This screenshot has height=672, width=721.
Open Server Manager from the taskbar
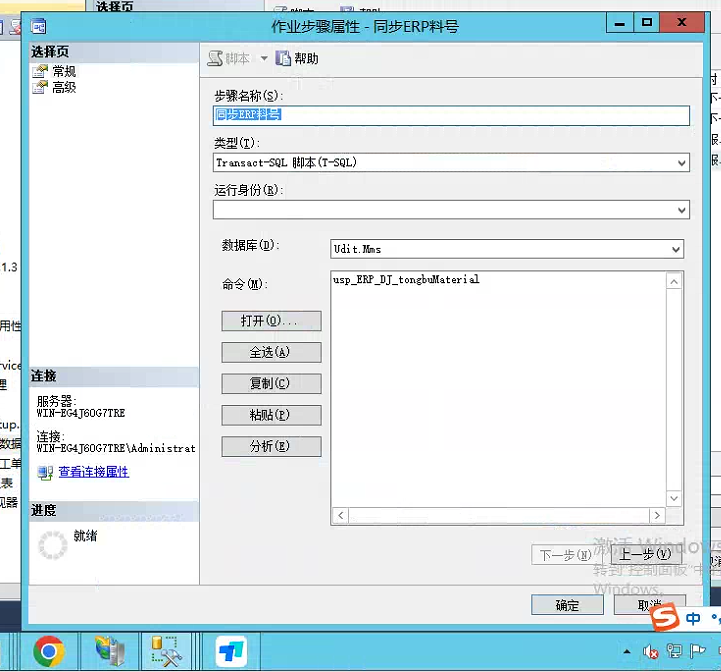[x=109, y=652]
